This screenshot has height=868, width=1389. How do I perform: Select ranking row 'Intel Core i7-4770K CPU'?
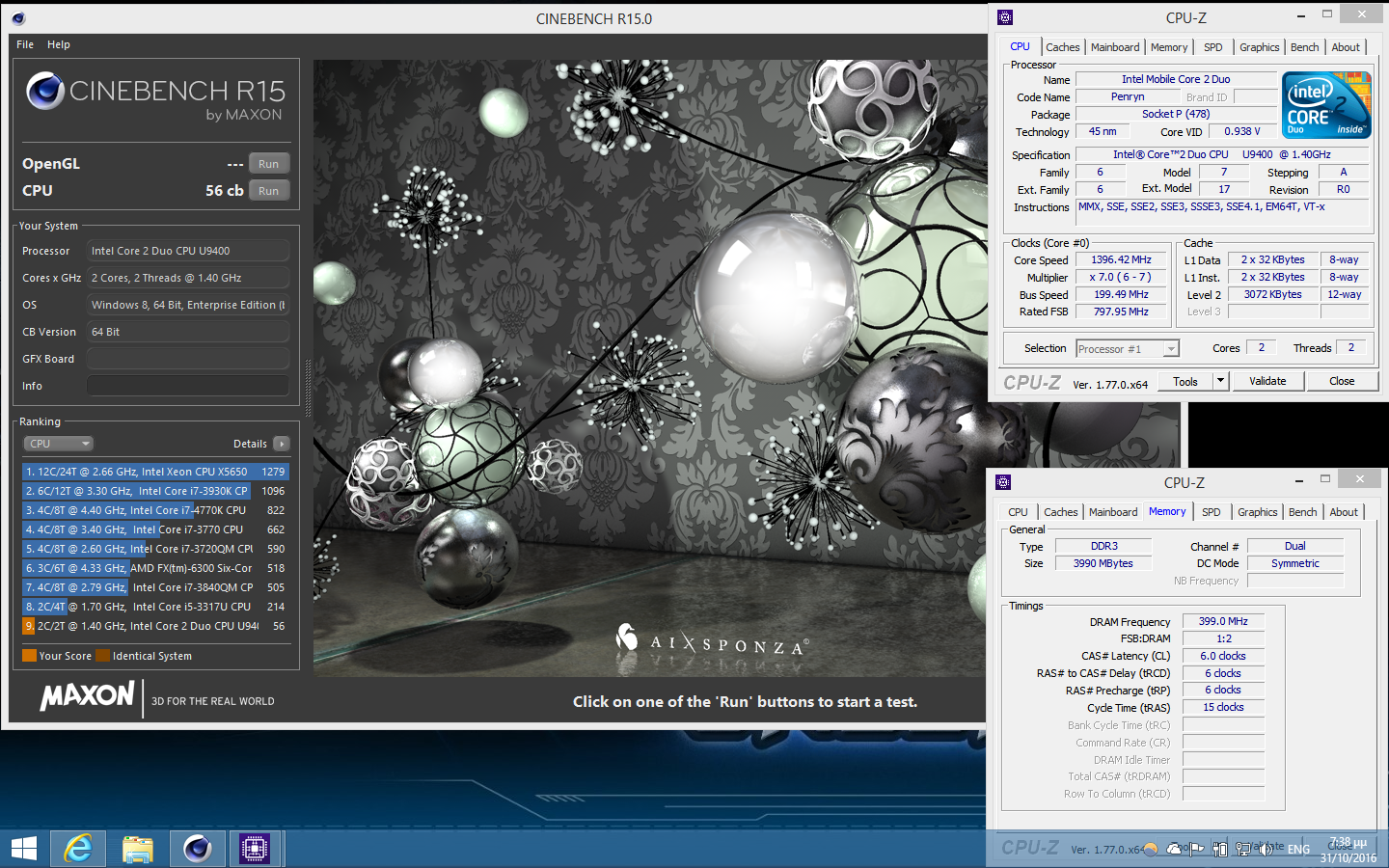pyautogui.click(x=155, y=510)
